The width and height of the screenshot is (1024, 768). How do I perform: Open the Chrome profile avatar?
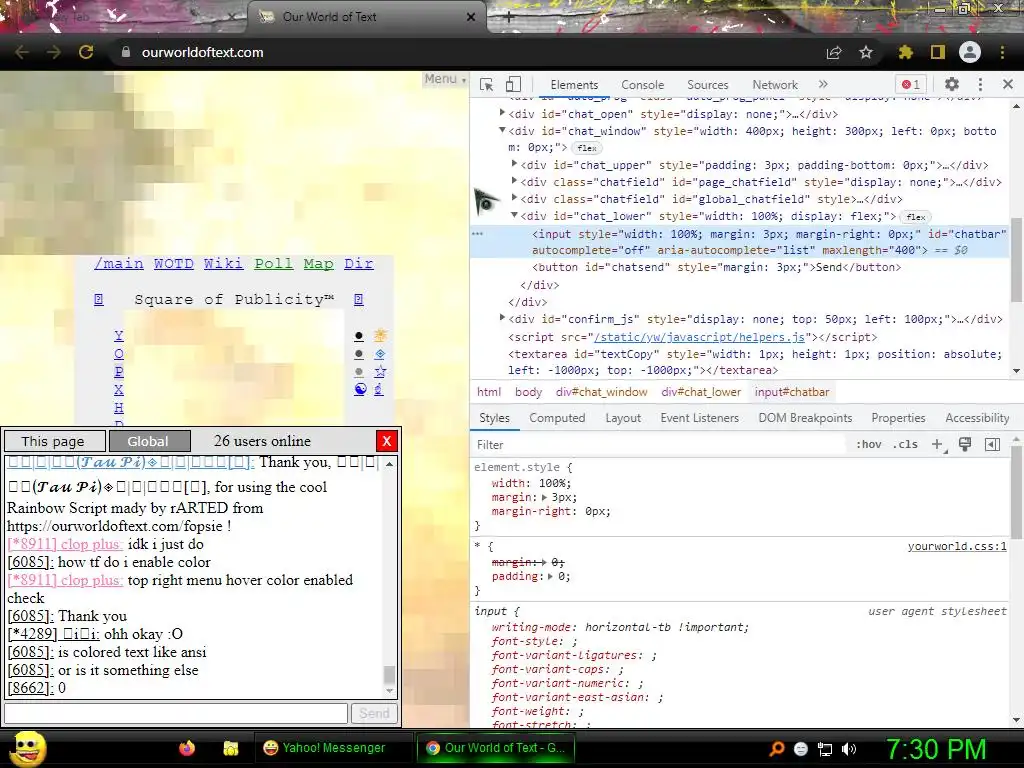click(970, 52)
